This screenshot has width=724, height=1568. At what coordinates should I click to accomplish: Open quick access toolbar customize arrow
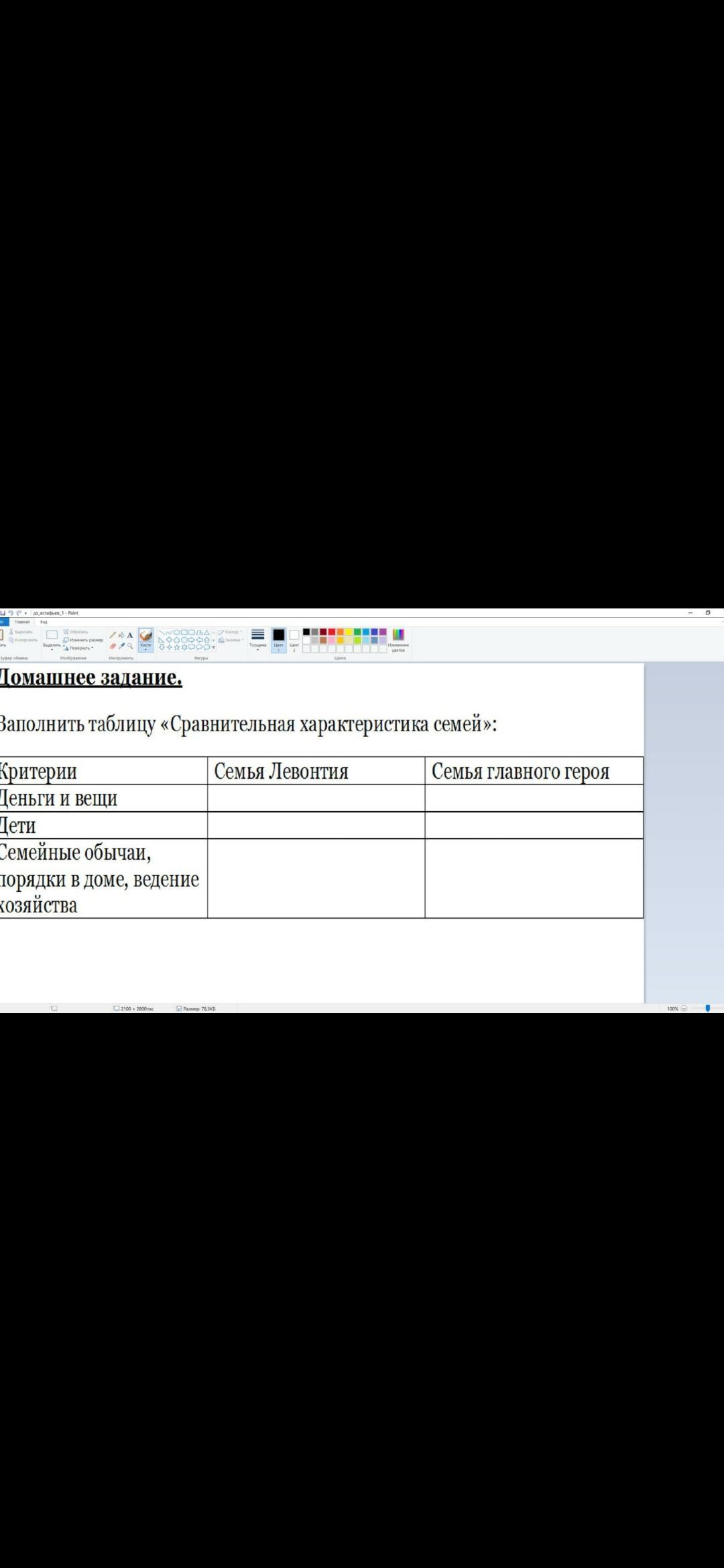[x=25, y=613]
